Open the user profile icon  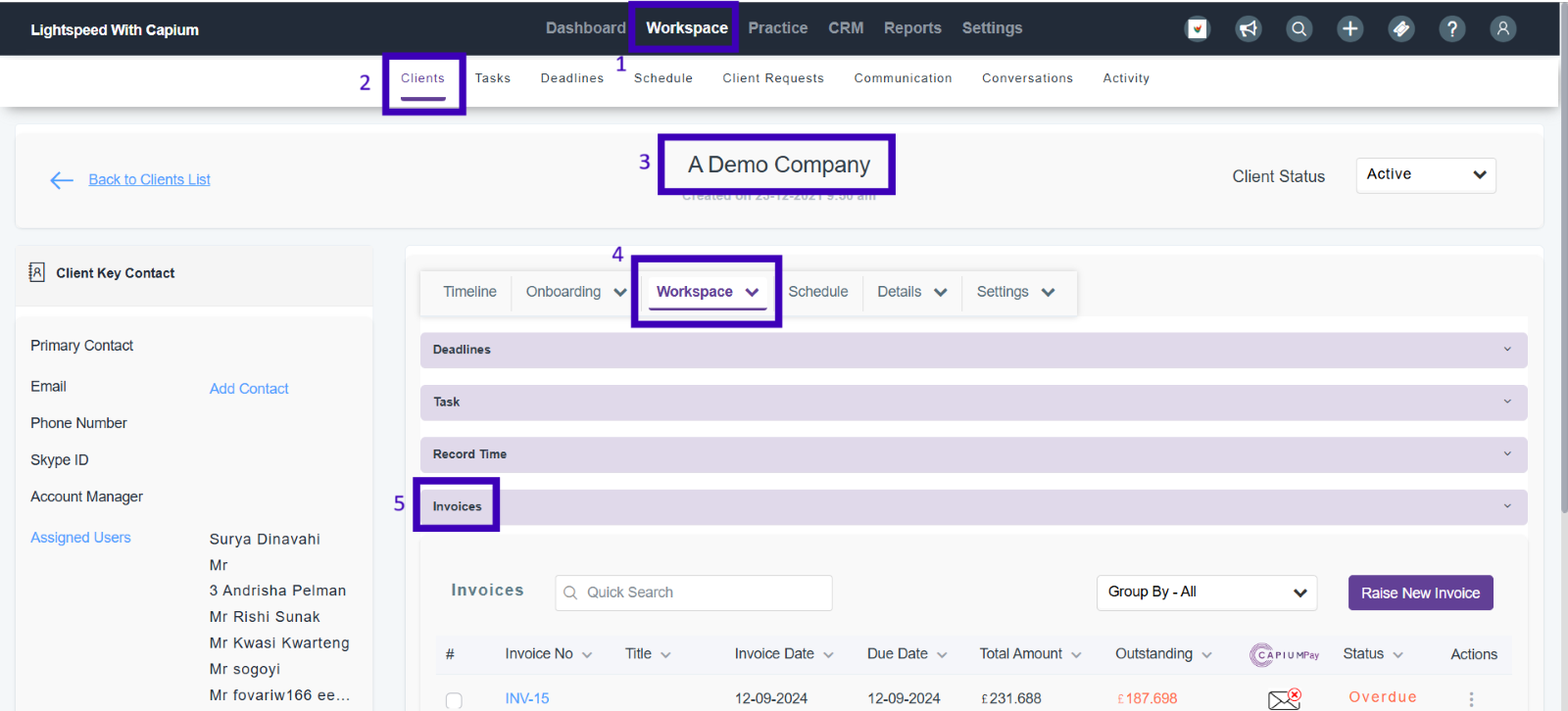click(x=1503, y=29)
